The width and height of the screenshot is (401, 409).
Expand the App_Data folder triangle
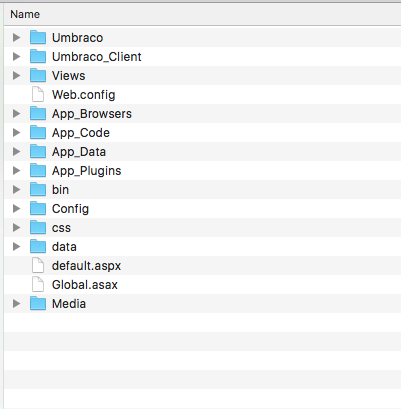[x=16, y=152]
